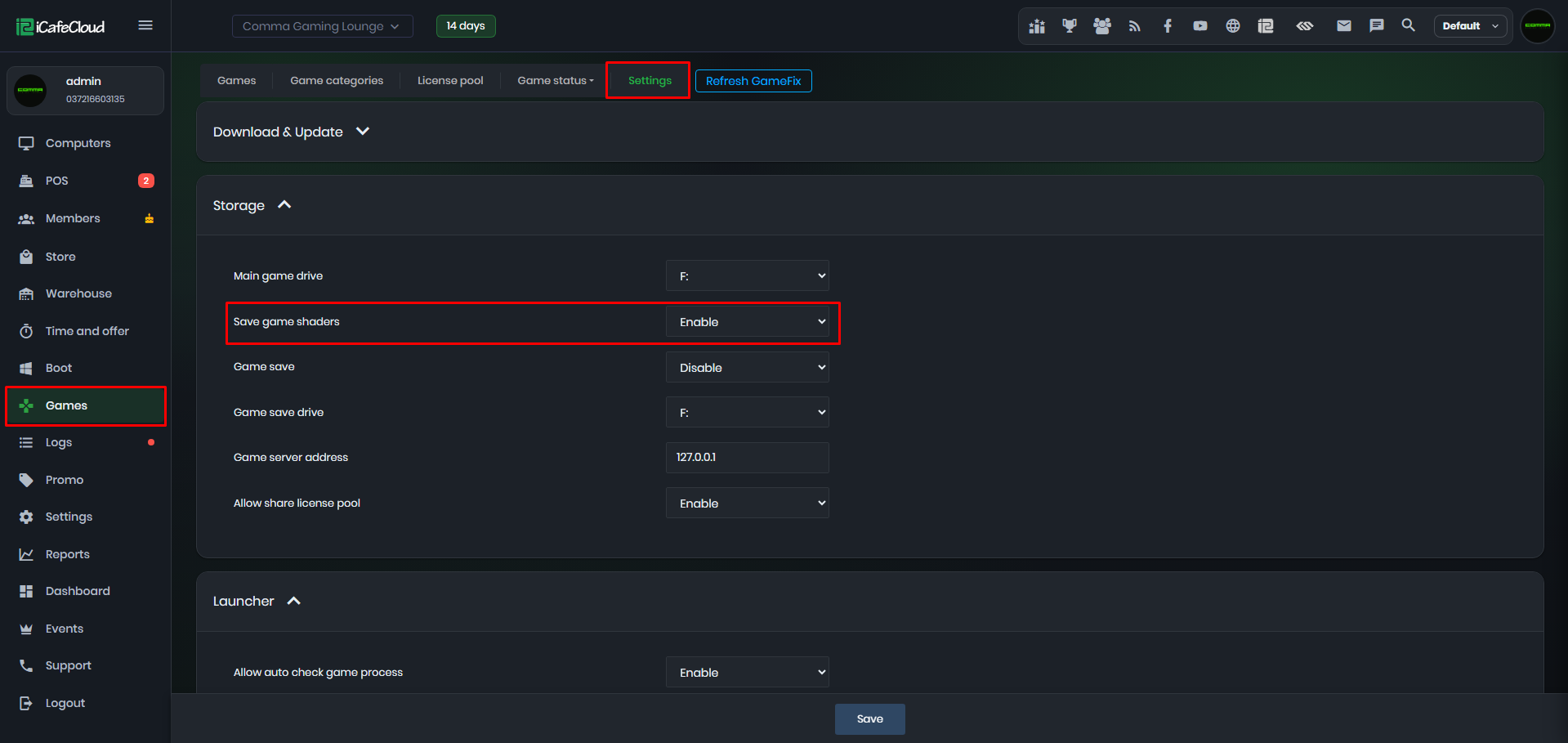Open the YouTube icon in top toolbar
Screen dimensions: 1568x743
click(x=1199, y=26)
